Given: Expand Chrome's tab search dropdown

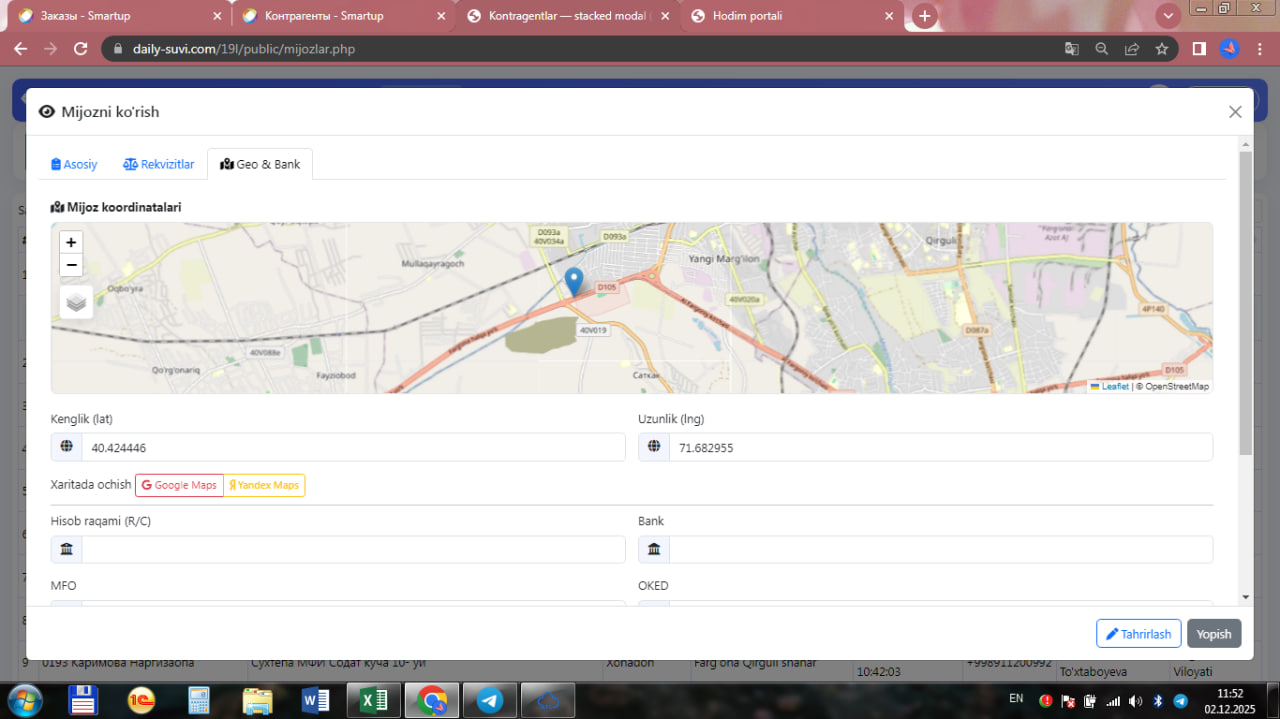Looking at the screenshot, I should tap(1167, 16).
